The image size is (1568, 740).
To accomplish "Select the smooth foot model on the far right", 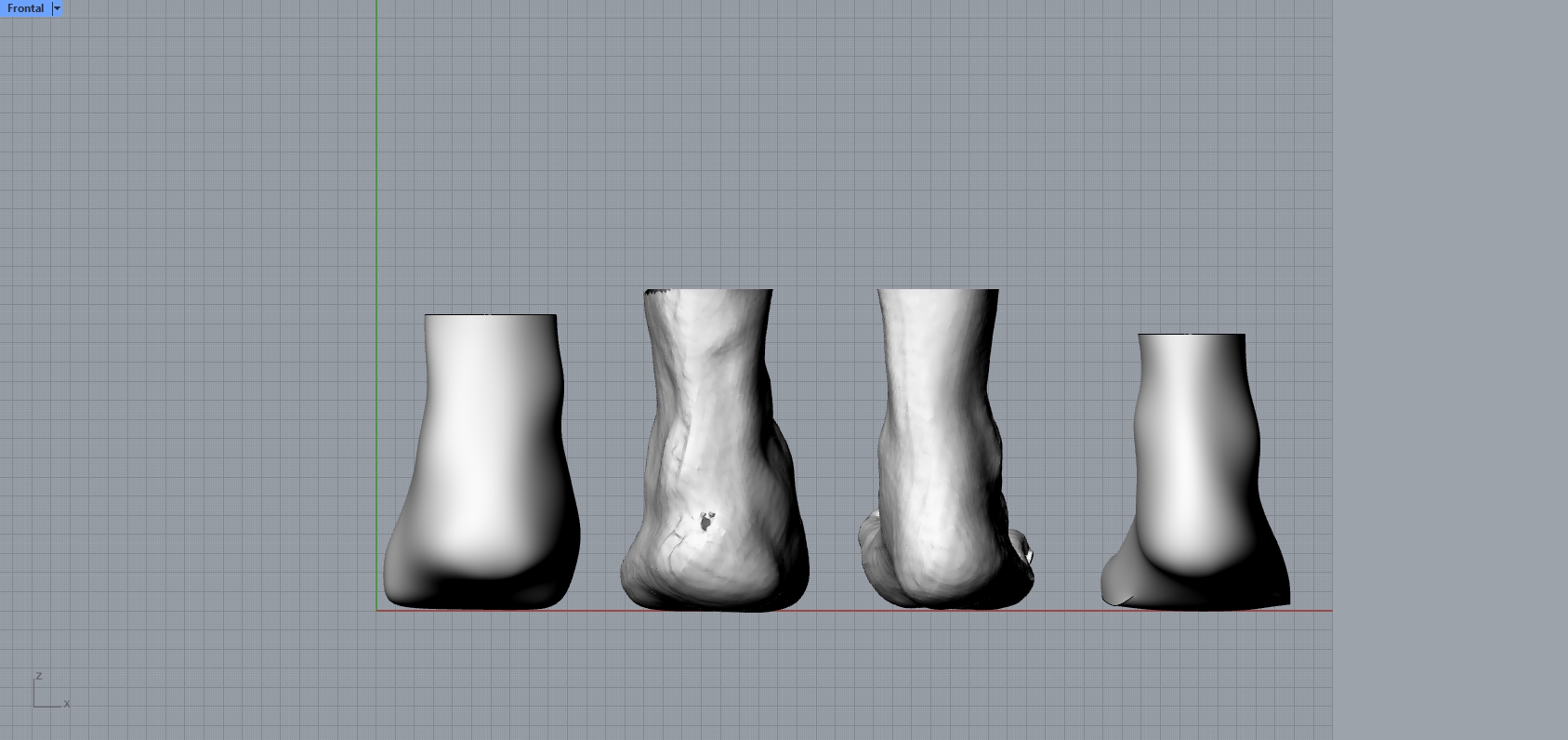I will (x=1195, y=471).
